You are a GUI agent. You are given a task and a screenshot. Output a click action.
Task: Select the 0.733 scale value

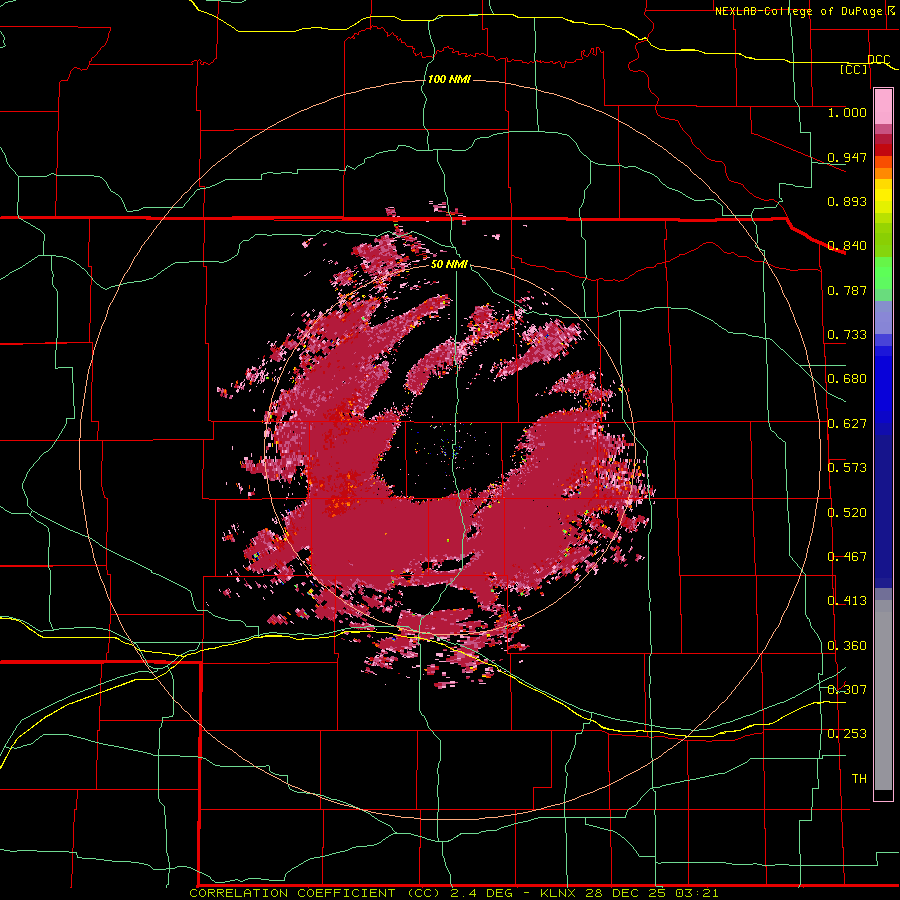coord(847,335)
